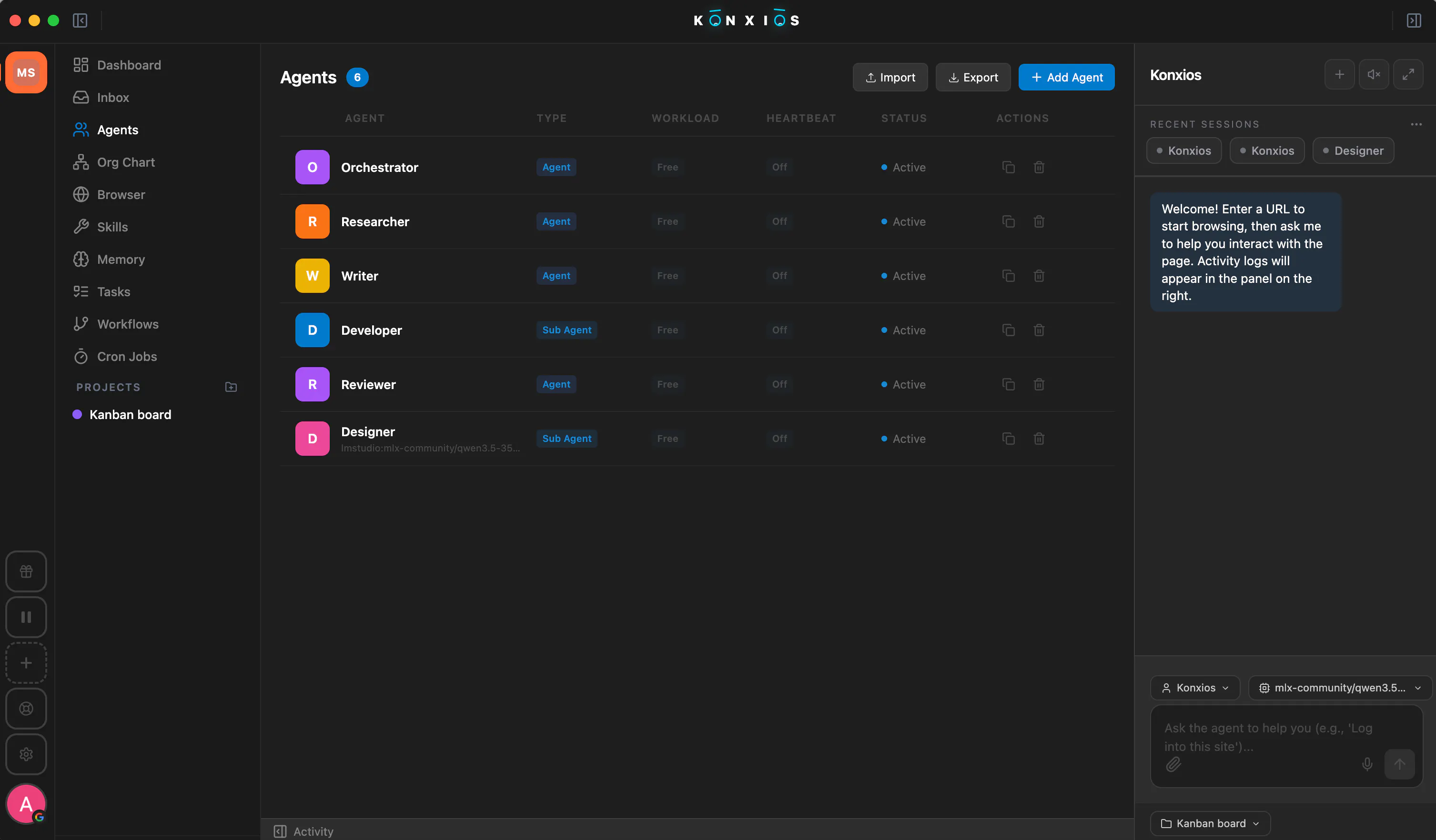Open the Memory section
The height and width of the screenshot is (840, 1436).
109,259
